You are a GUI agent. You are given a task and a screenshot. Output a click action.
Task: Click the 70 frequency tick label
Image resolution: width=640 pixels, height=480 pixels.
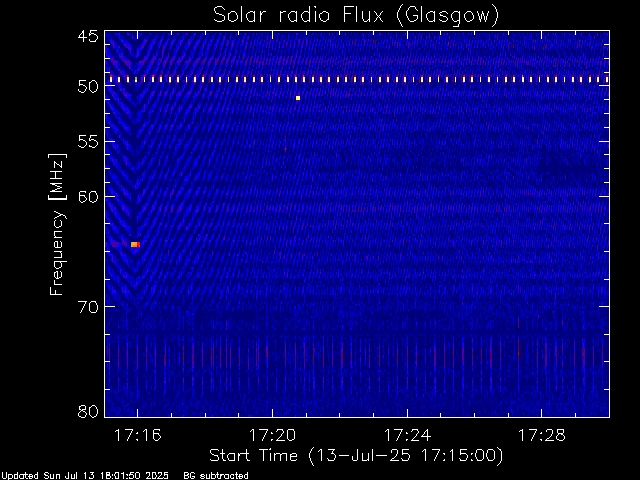(x=88, y=307)
